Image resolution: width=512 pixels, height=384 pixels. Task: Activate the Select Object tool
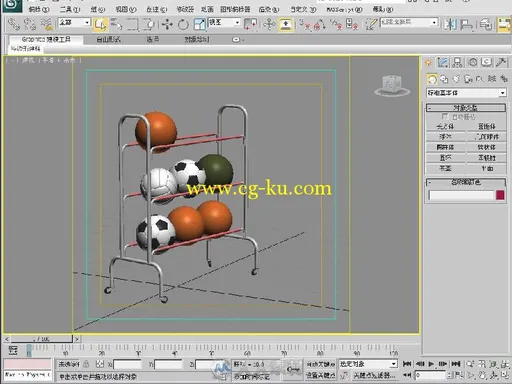coord(100,25)
